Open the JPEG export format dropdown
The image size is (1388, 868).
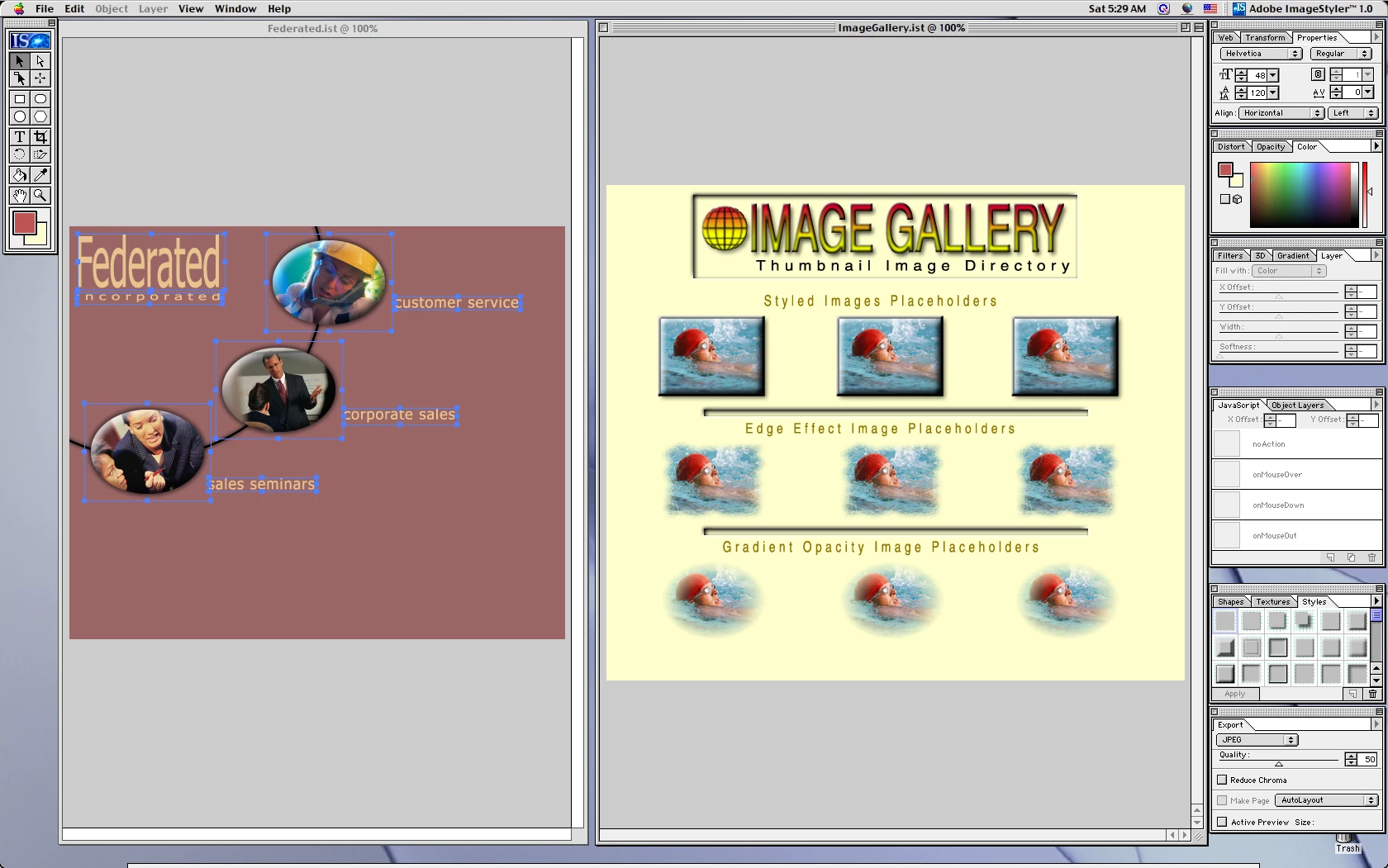(1257, 740)
